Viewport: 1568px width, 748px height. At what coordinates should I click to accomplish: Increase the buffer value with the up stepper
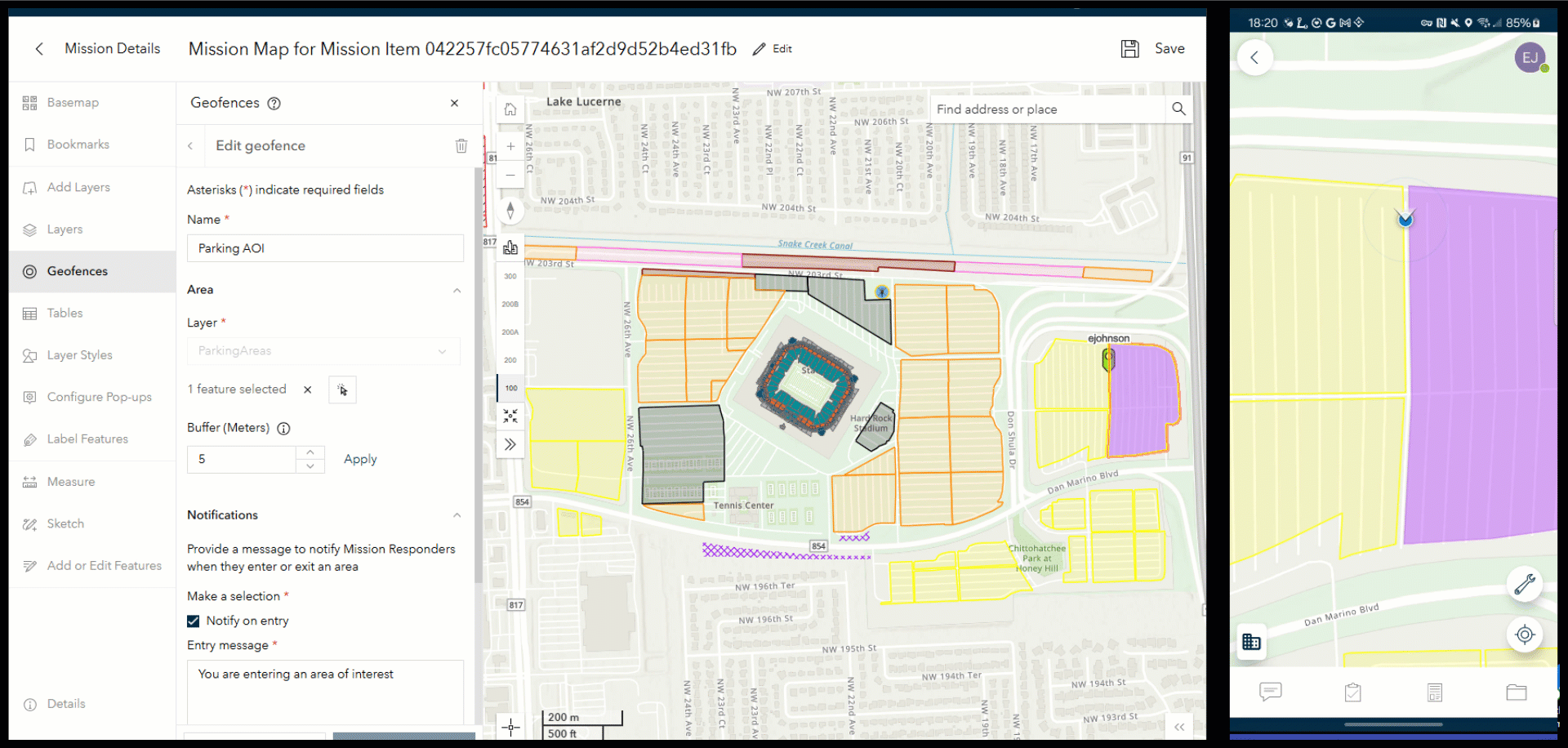(x=310, y=451)
